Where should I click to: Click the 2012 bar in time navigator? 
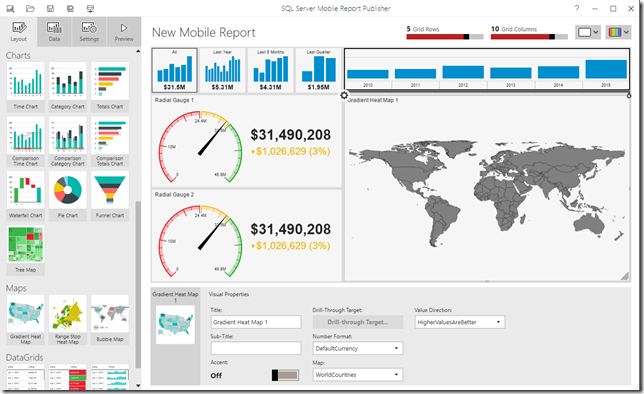(x=463, y=72)
